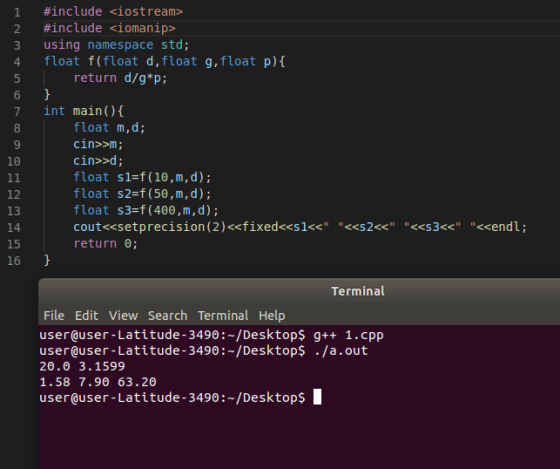Place cursor on '#include <iomanip>' line
The width and height of the screenshot is (560, 469).
(x=110, y=28)
